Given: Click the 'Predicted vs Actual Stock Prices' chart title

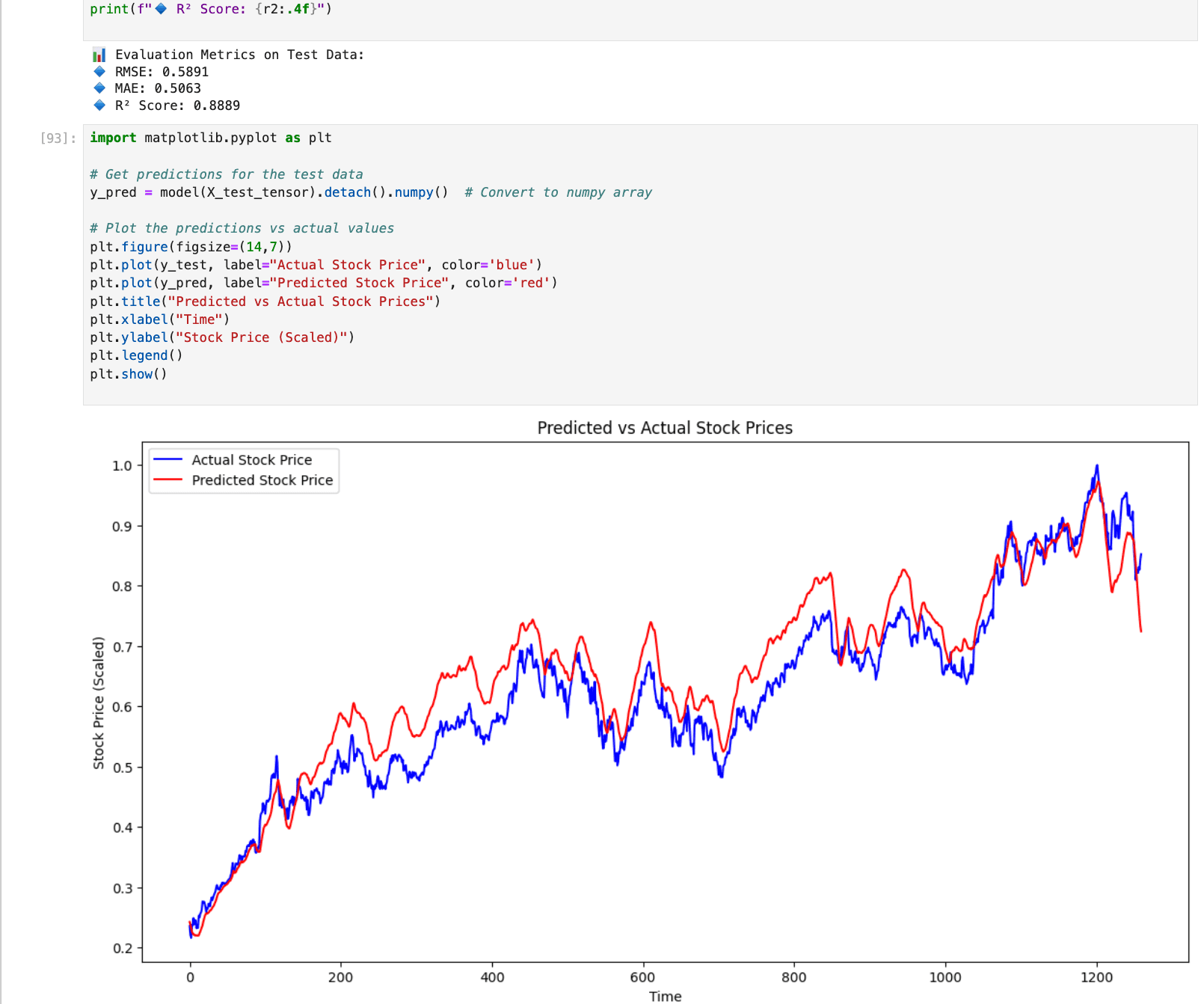Looking at the screenshot, I should pos(664,428).
